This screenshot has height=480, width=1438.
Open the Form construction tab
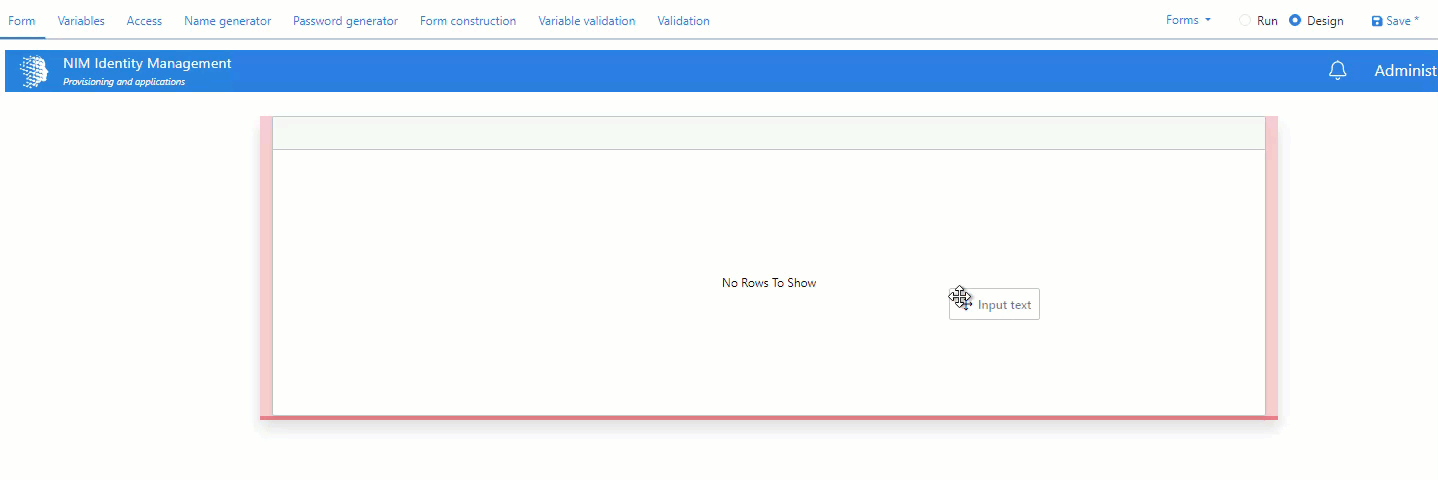[468, 21]
